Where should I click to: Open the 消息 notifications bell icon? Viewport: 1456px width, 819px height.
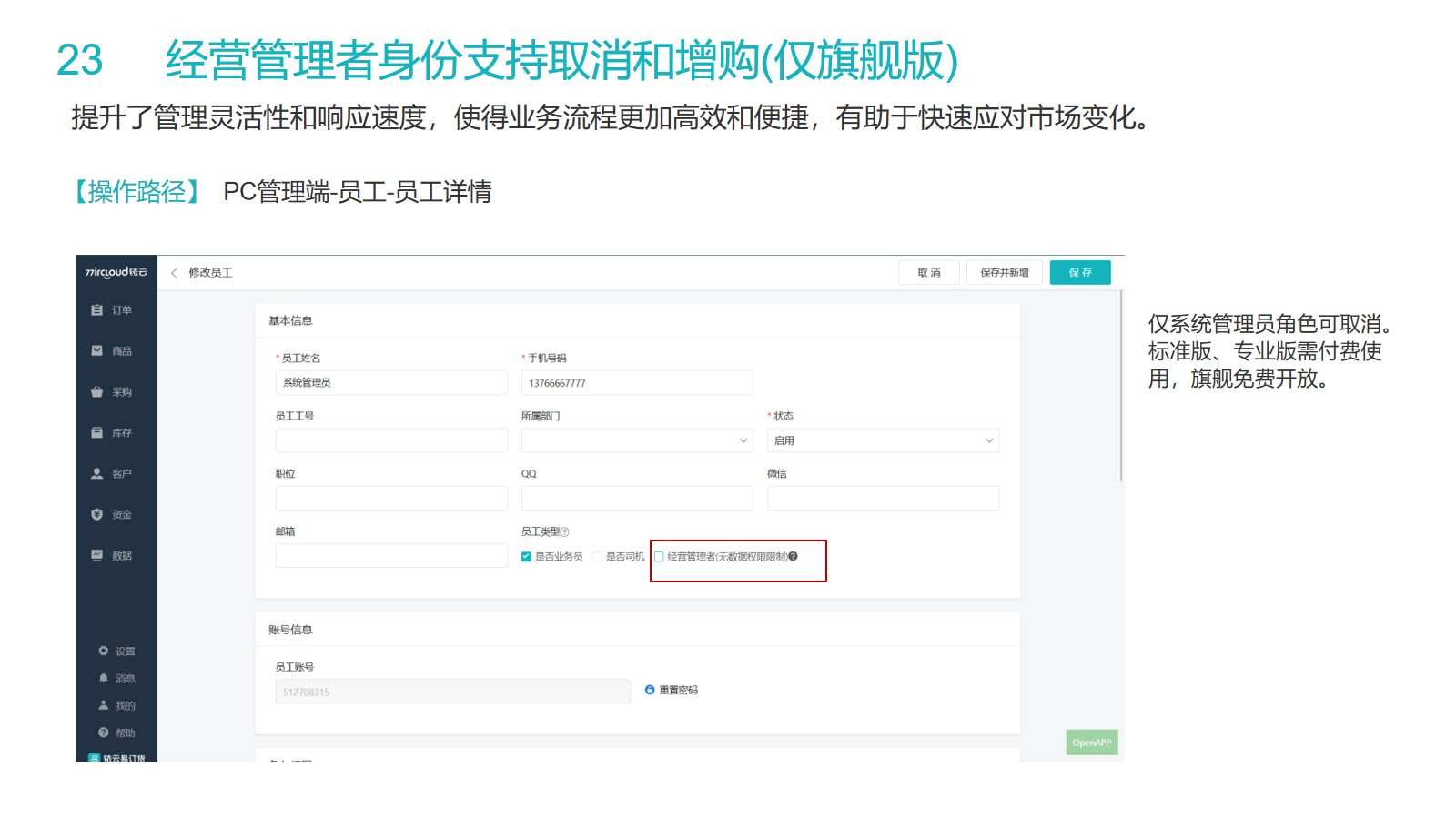coord(104,678)
